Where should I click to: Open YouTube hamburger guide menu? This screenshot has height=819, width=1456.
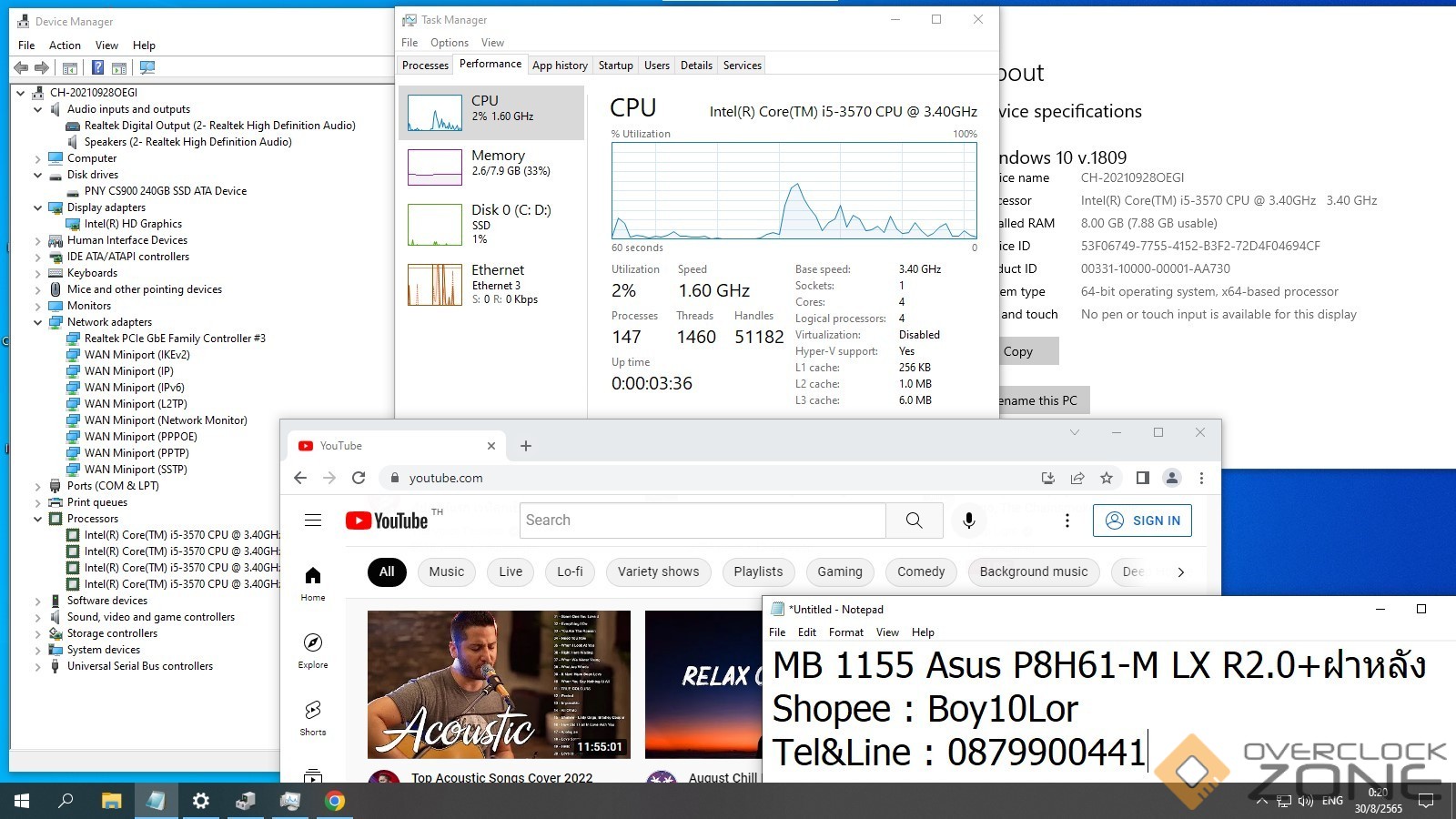[313, 520]
